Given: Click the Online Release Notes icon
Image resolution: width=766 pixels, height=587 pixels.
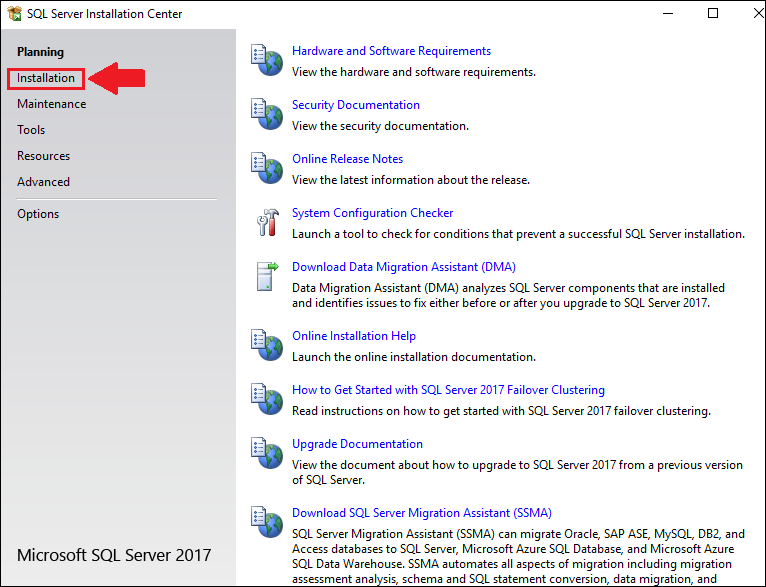Looking at the screenshot, I should [267, 168].
